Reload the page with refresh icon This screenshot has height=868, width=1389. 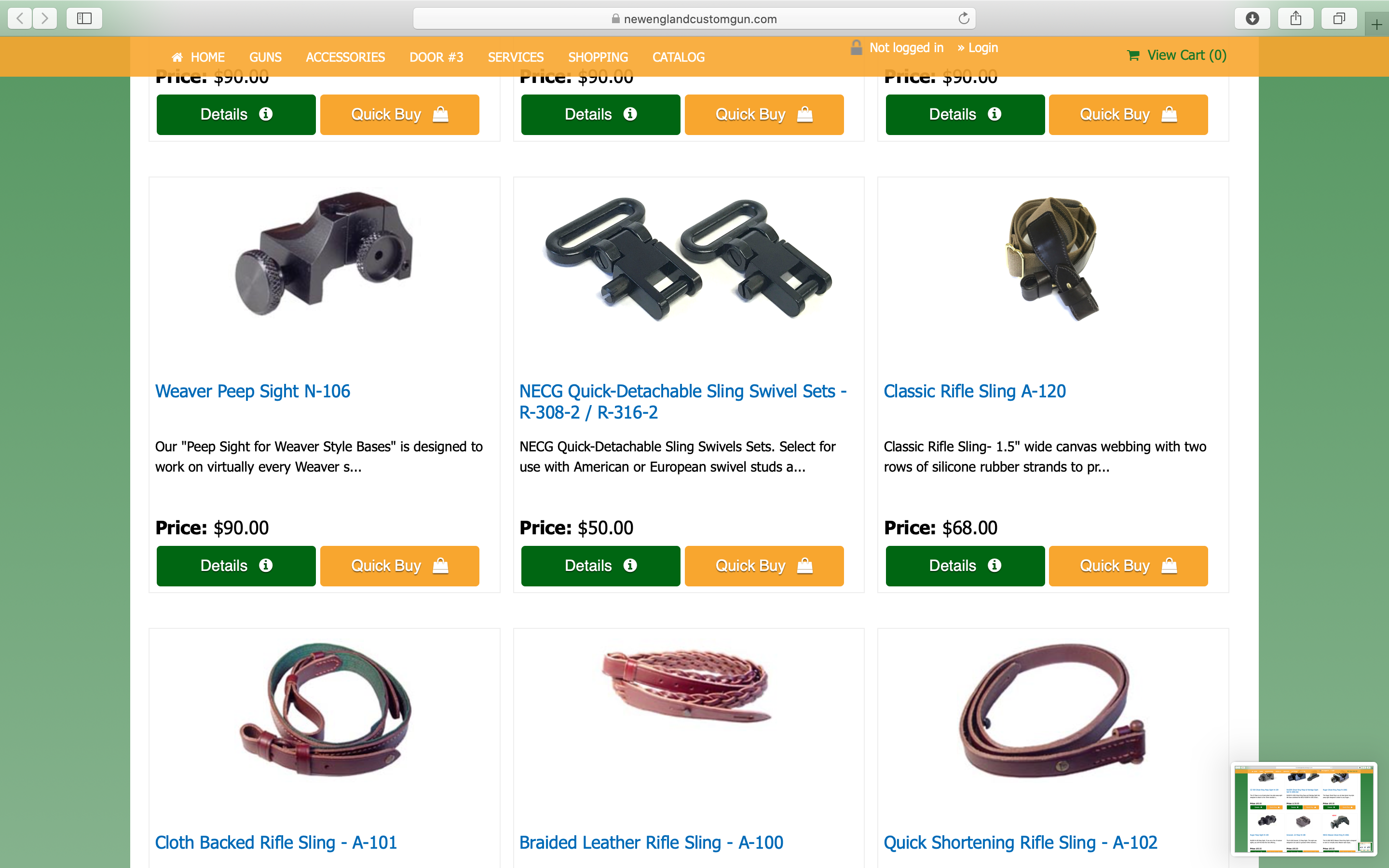point(964,18)
